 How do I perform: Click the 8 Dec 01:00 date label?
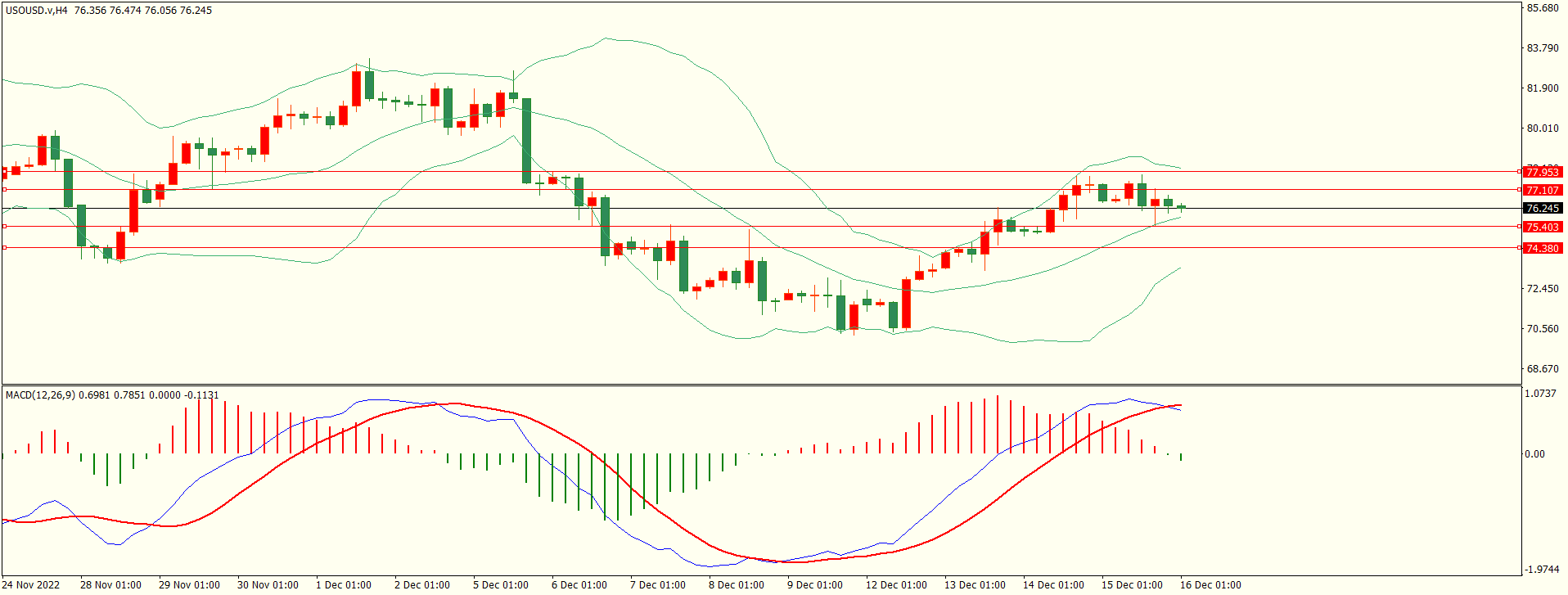[x=737, y=585]
